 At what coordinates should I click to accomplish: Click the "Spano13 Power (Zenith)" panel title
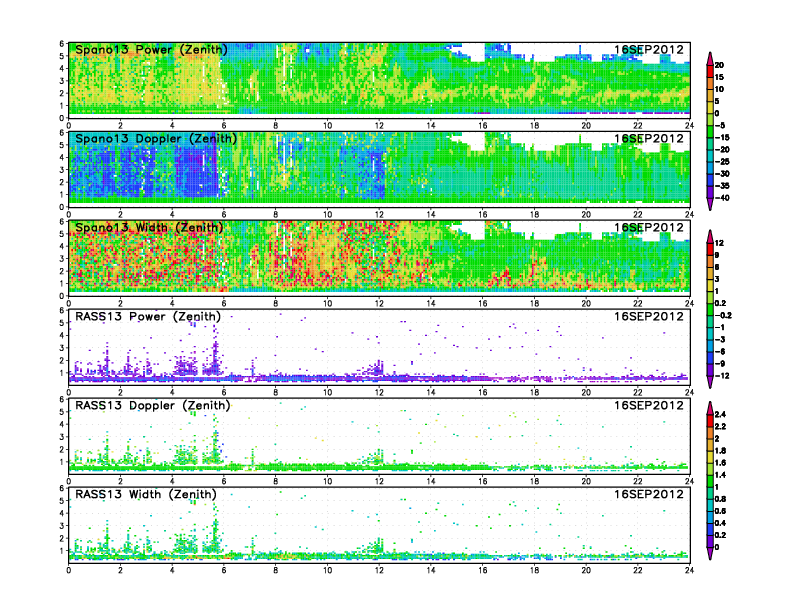pos(151,49)
